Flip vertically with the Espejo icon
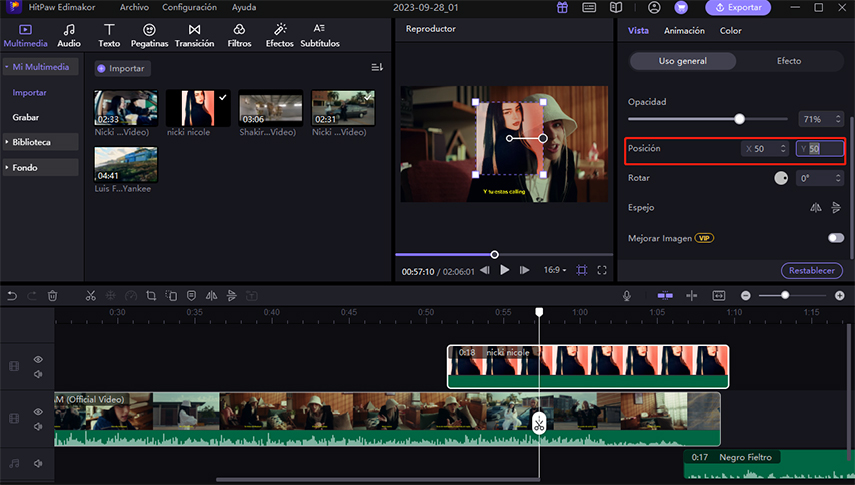The image size is (855, 485). click(836, 207)
